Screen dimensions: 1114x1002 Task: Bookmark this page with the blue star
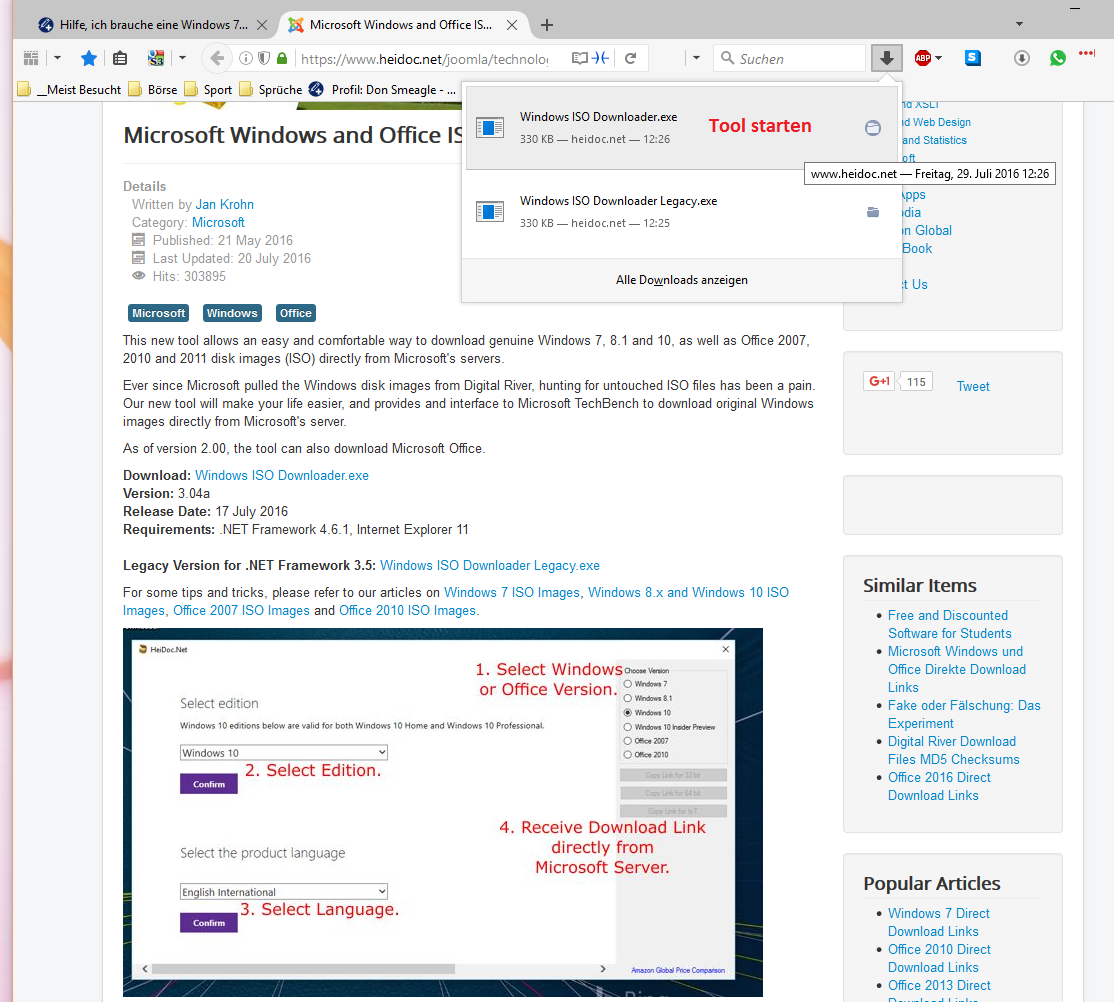tap(89, 58)
